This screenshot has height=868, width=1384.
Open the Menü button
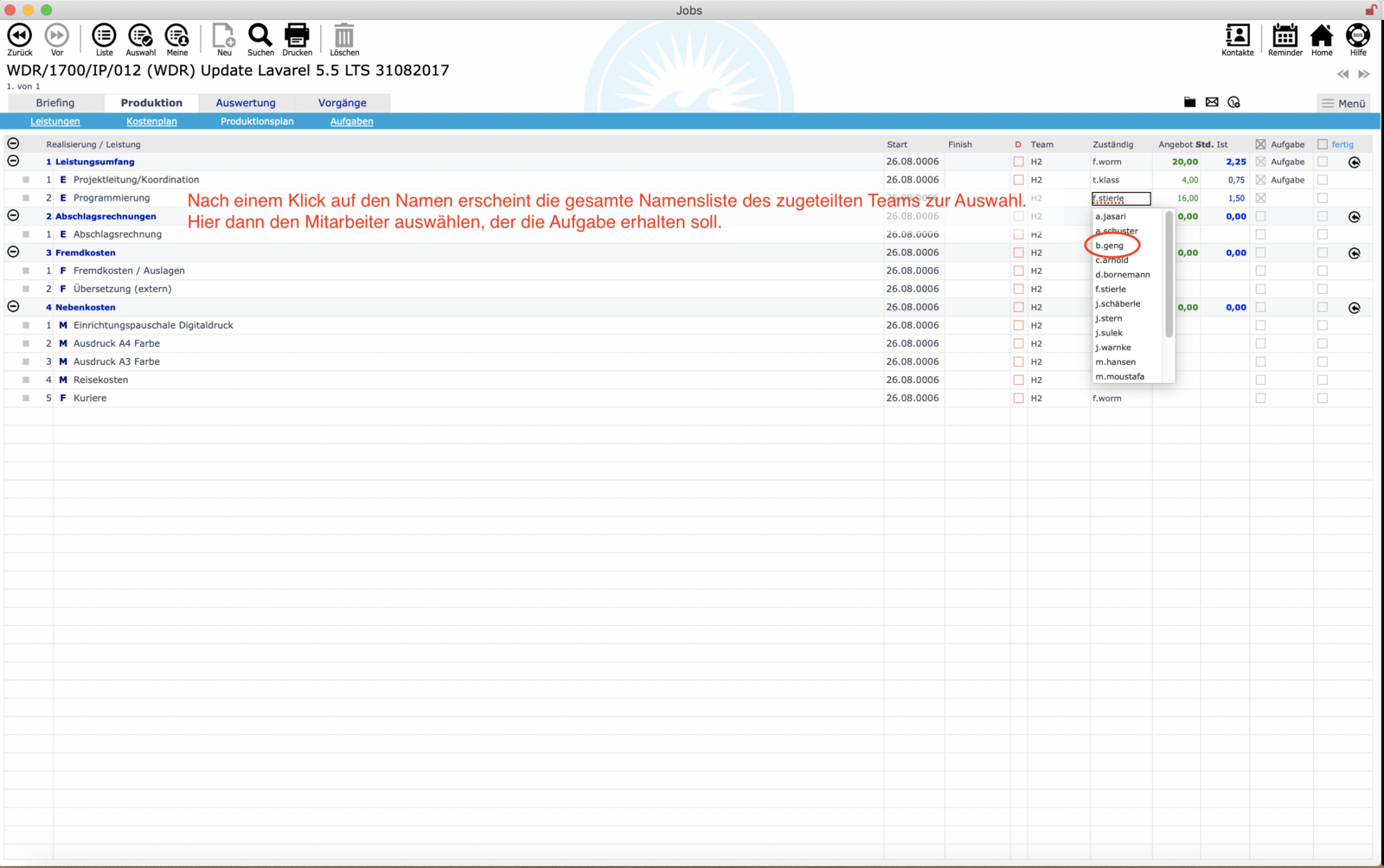click(x=1343, y=103)
